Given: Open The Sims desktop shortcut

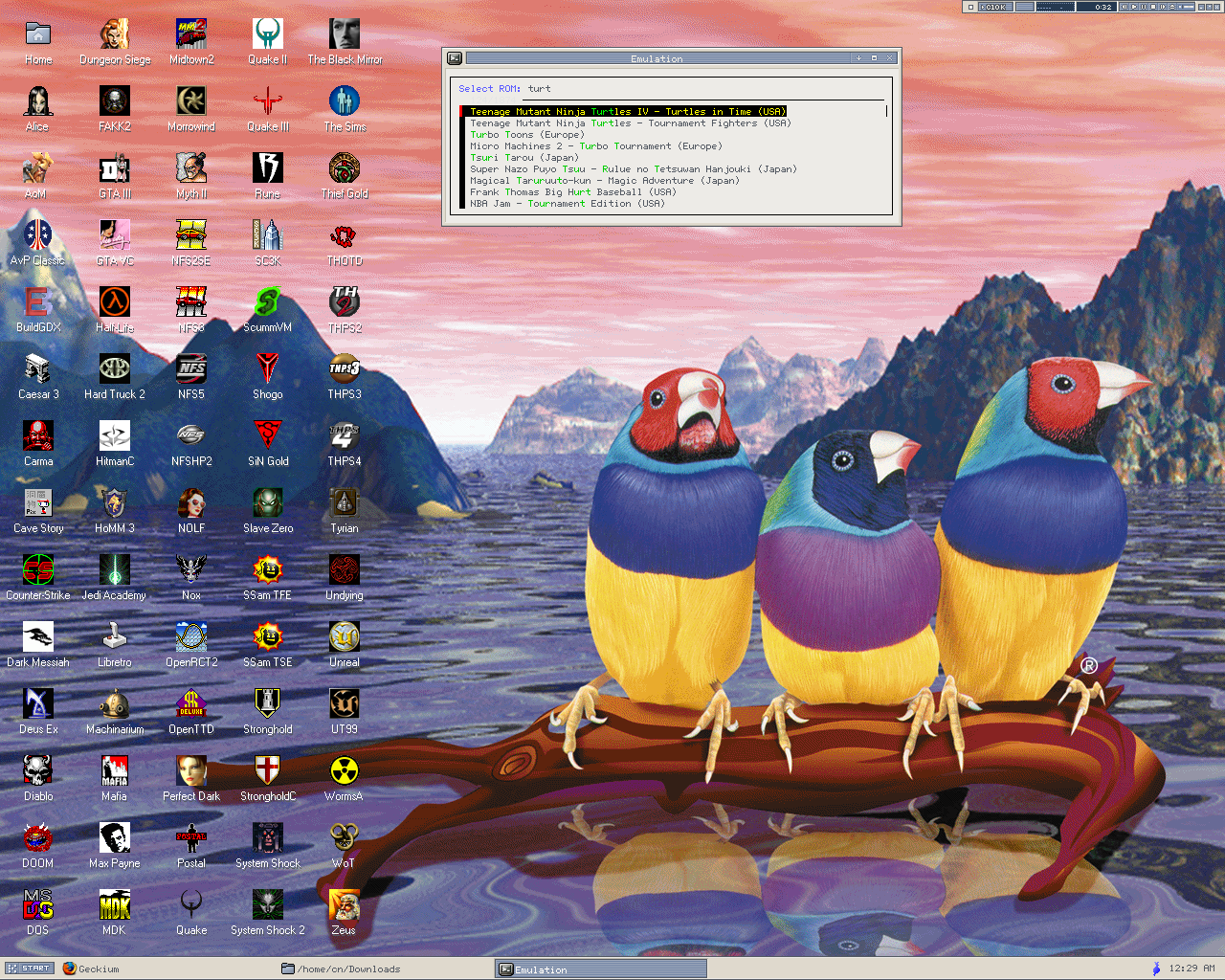Looking at the screenshot, I should 345,107.
